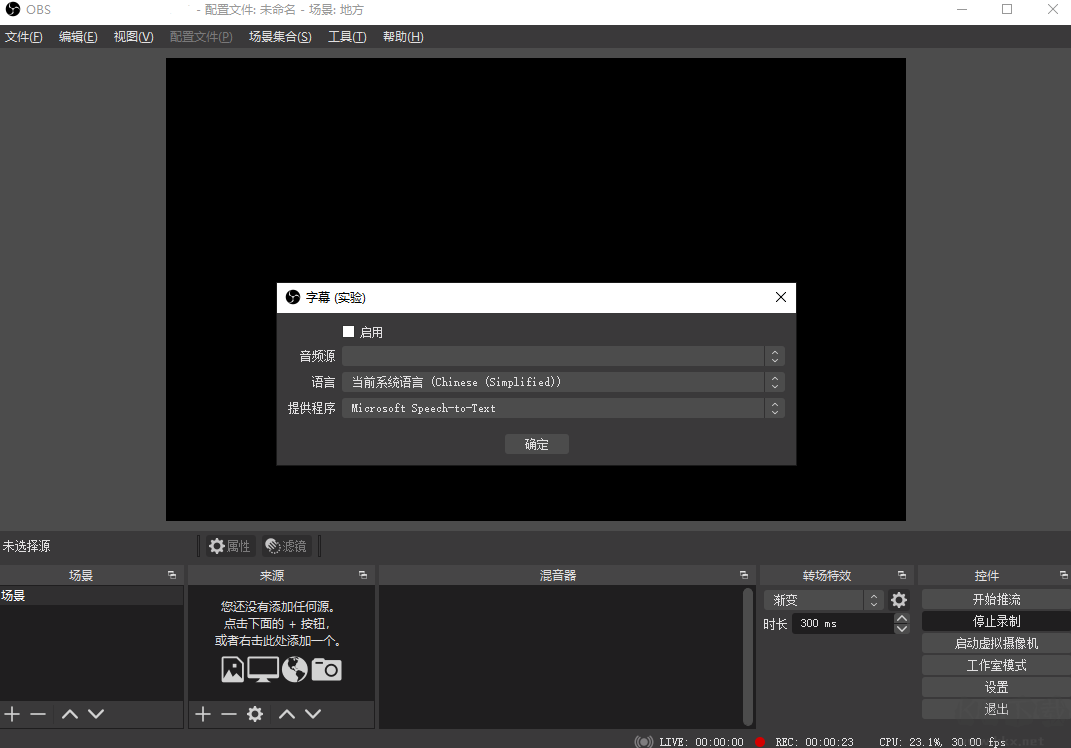
Task: Click the image source icon in sources hint
Action: (x=232, y=669)
